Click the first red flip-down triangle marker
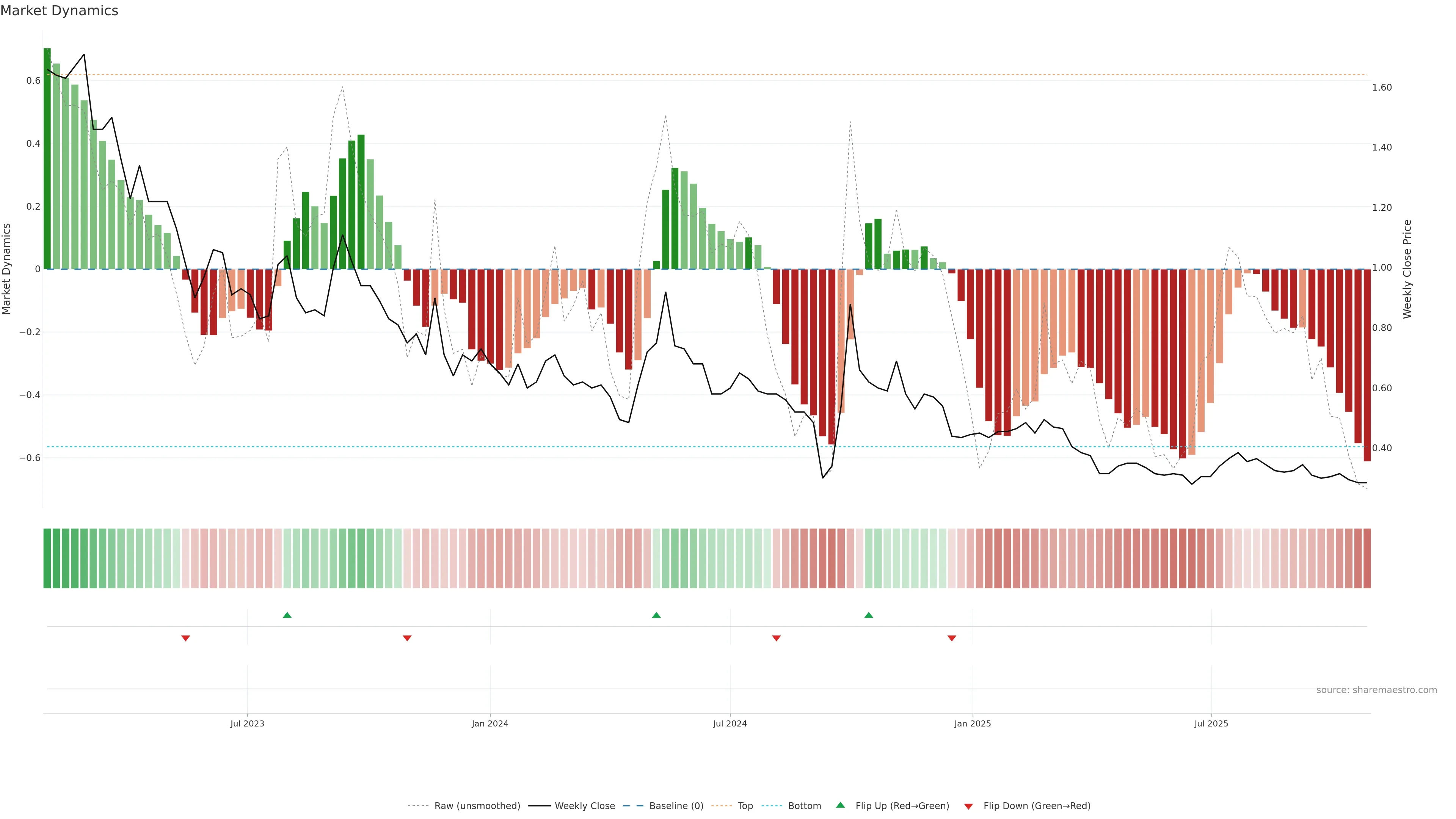Viewport: 1456px width, 819px height. coord(185,638)
